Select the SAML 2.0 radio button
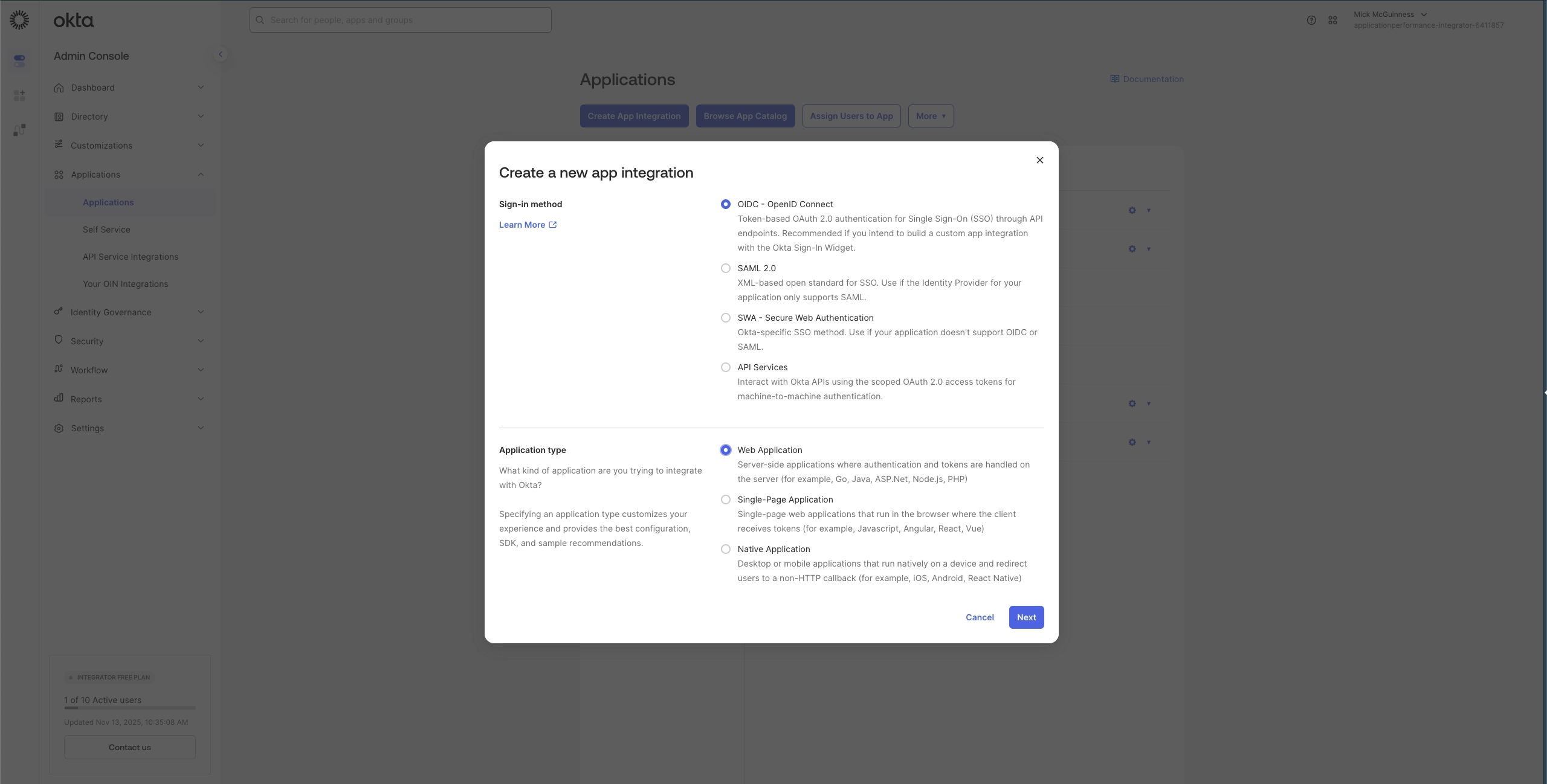The height and width of the screenshot is (784, 1547). click(x=725, y=268)
